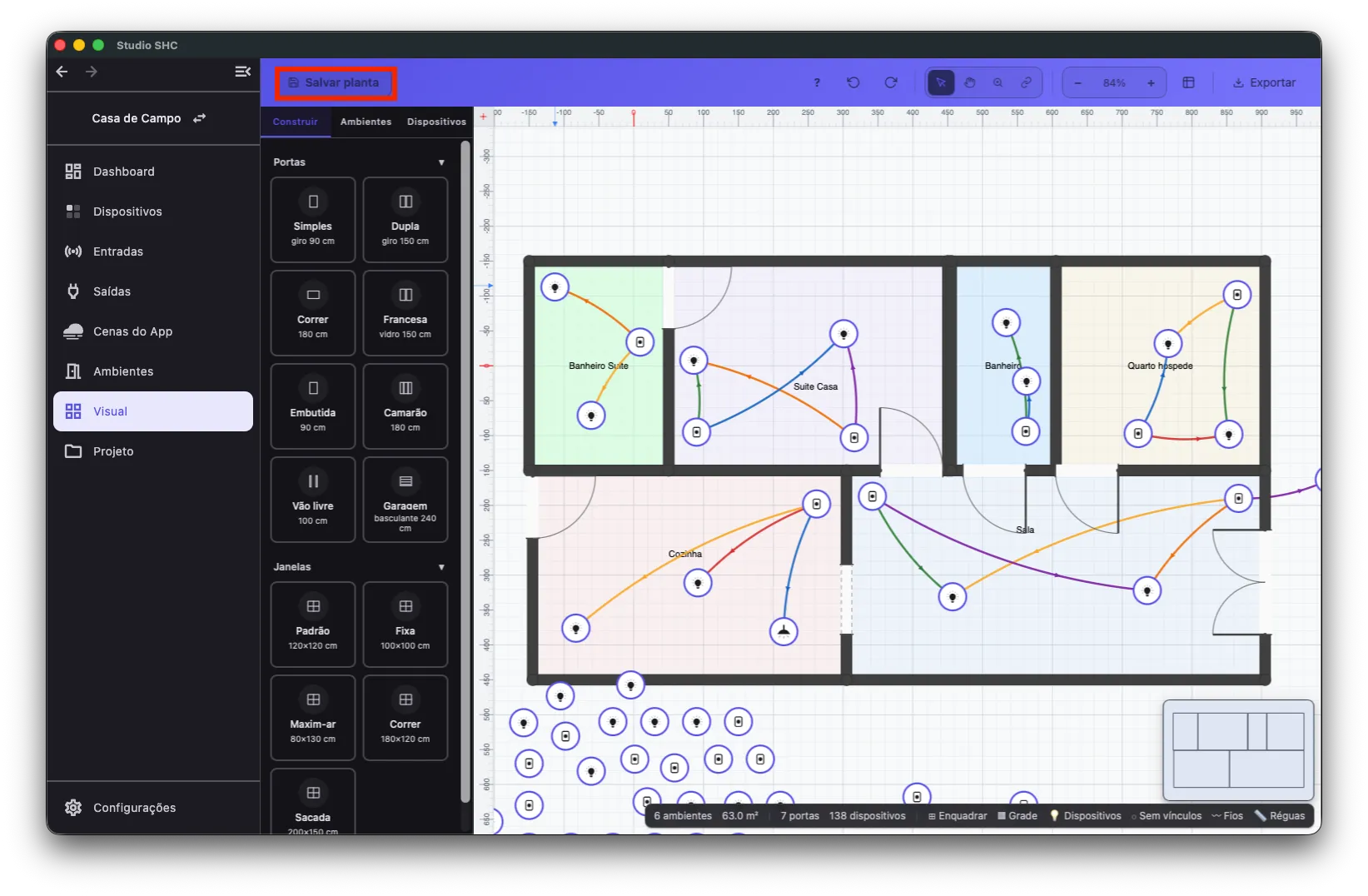1368x896 pixels.
Task: Toggle Grade grid display
Action: (1017, 816)
